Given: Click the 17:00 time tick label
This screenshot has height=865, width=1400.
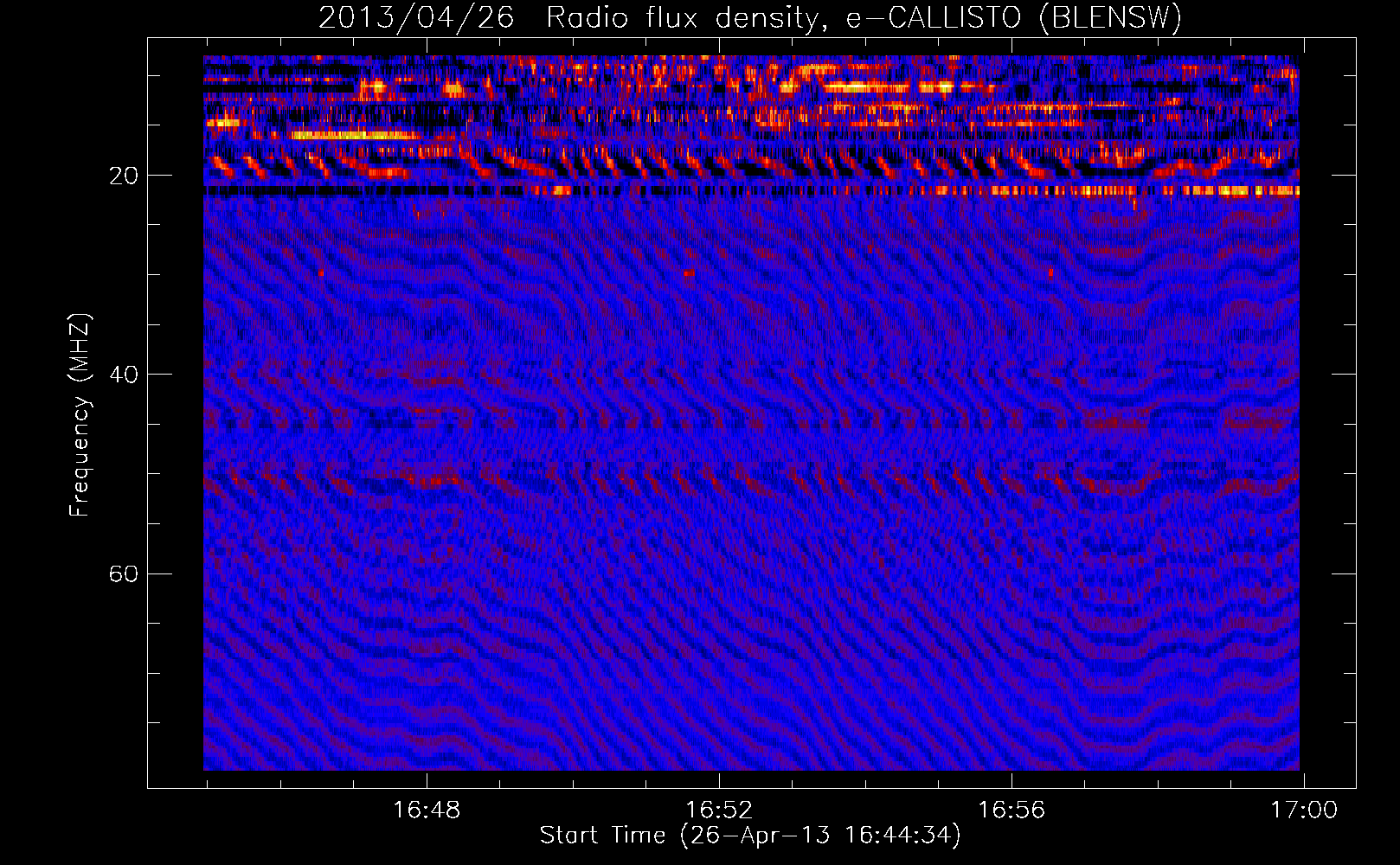Looking at the screenshot, I should point(1304,810).
